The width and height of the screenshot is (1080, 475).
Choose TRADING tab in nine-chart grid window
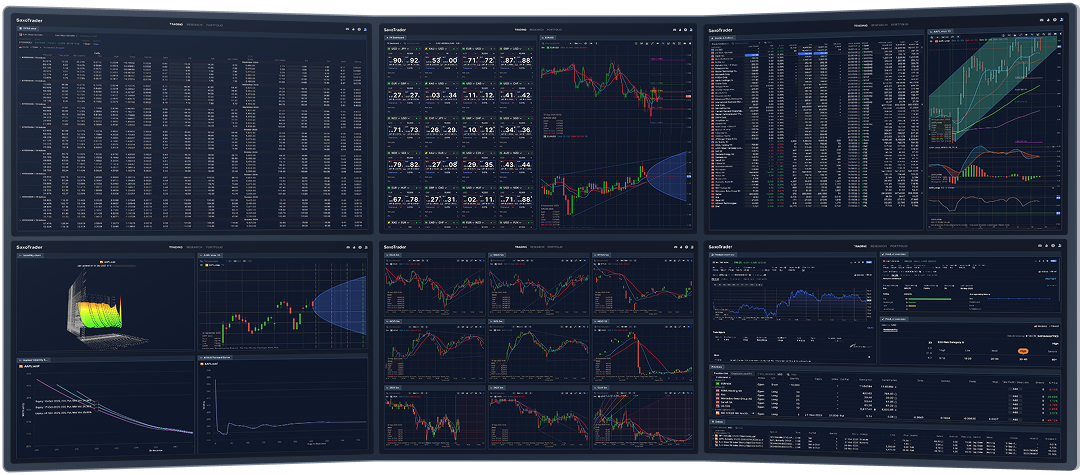[x=521, y=246]
